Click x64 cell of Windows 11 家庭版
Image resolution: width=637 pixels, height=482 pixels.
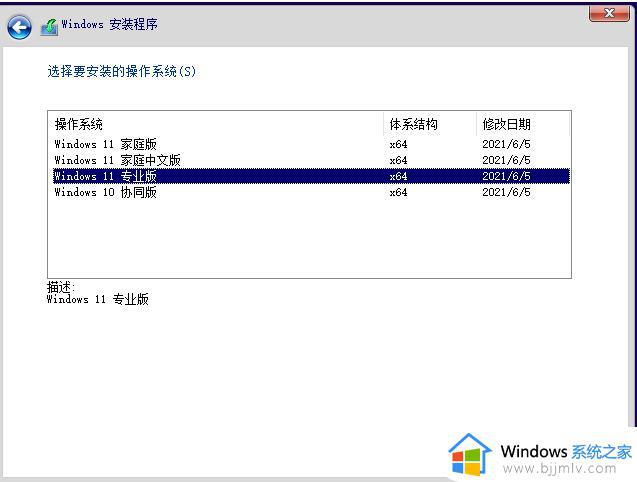pyautogui.click(x=398, y=144)
